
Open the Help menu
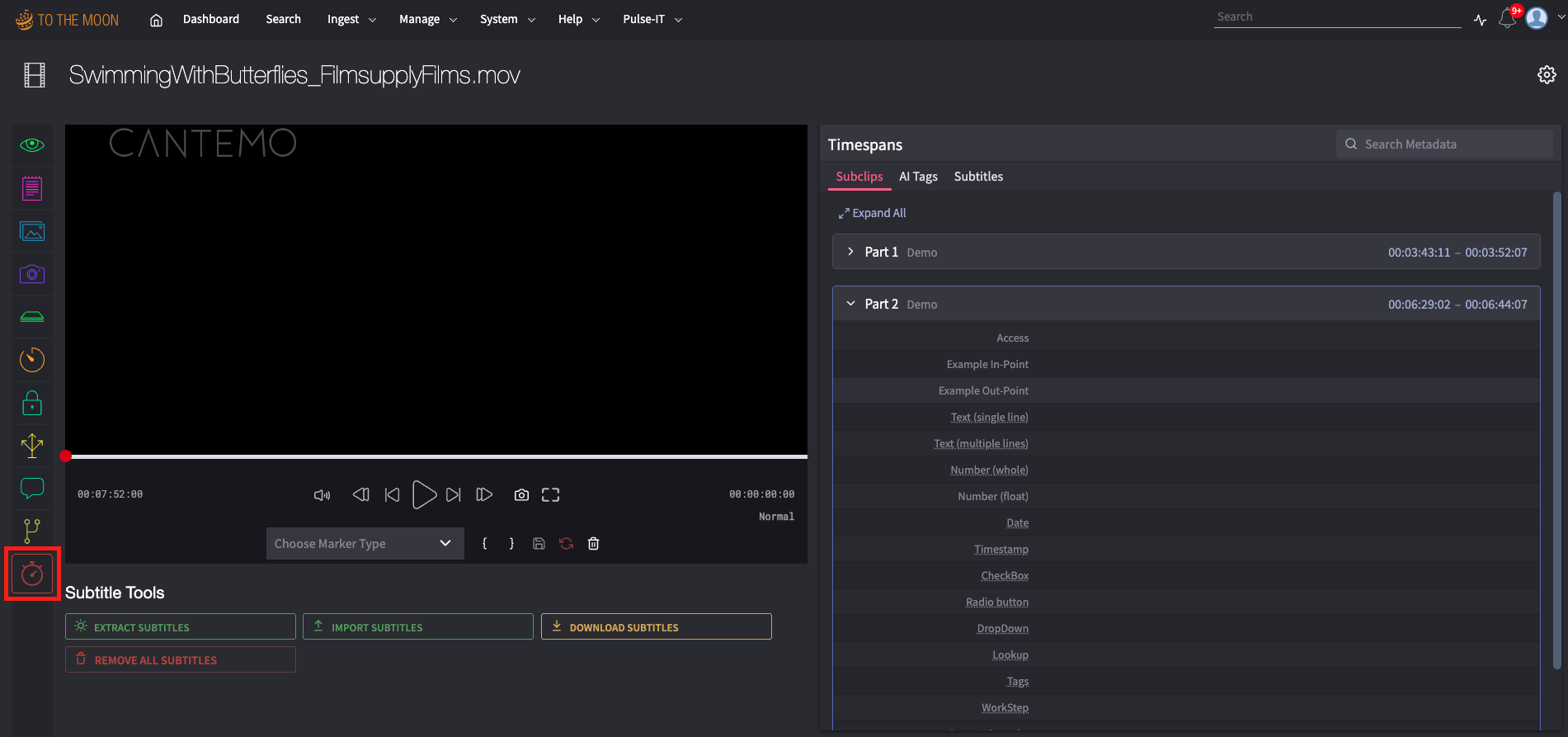(x=578, y=19)
